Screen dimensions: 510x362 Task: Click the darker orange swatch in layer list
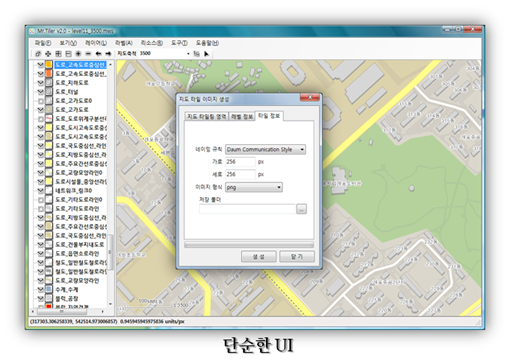pyautogui.click(x=49, y=73)
